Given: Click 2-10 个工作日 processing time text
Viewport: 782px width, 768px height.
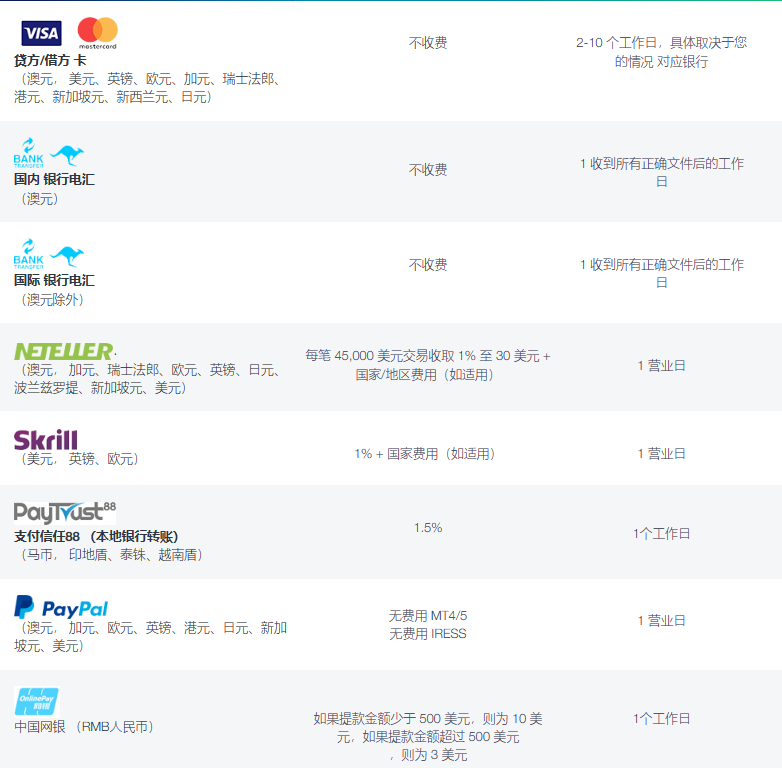Looking at the screenshot, I should (x=661, y=52).
